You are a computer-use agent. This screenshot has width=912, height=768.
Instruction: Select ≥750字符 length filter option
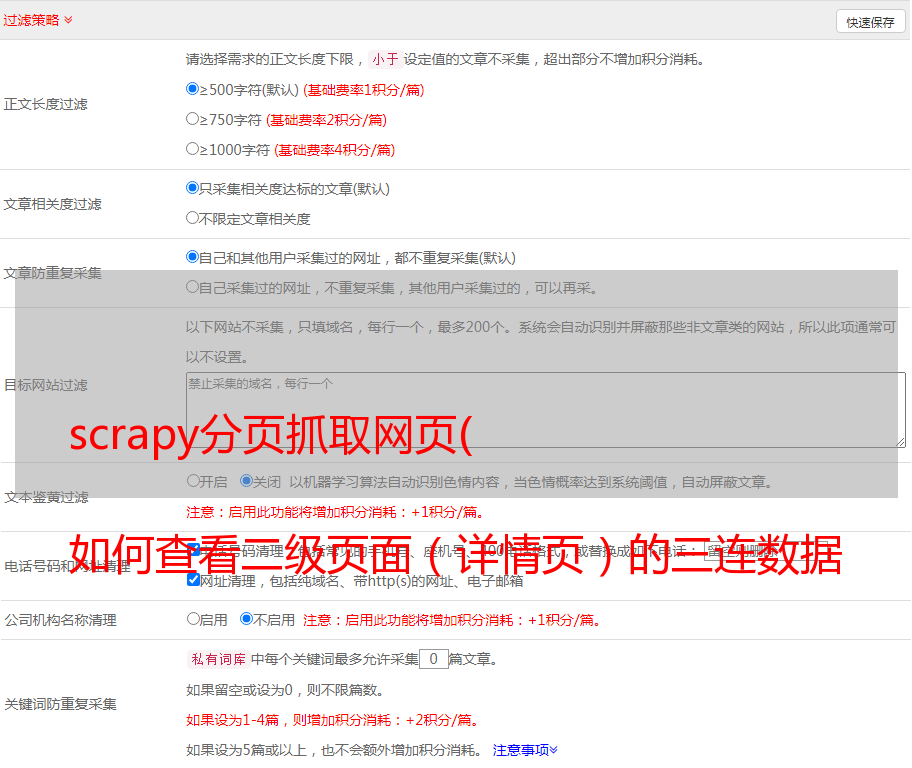point(193,119)
